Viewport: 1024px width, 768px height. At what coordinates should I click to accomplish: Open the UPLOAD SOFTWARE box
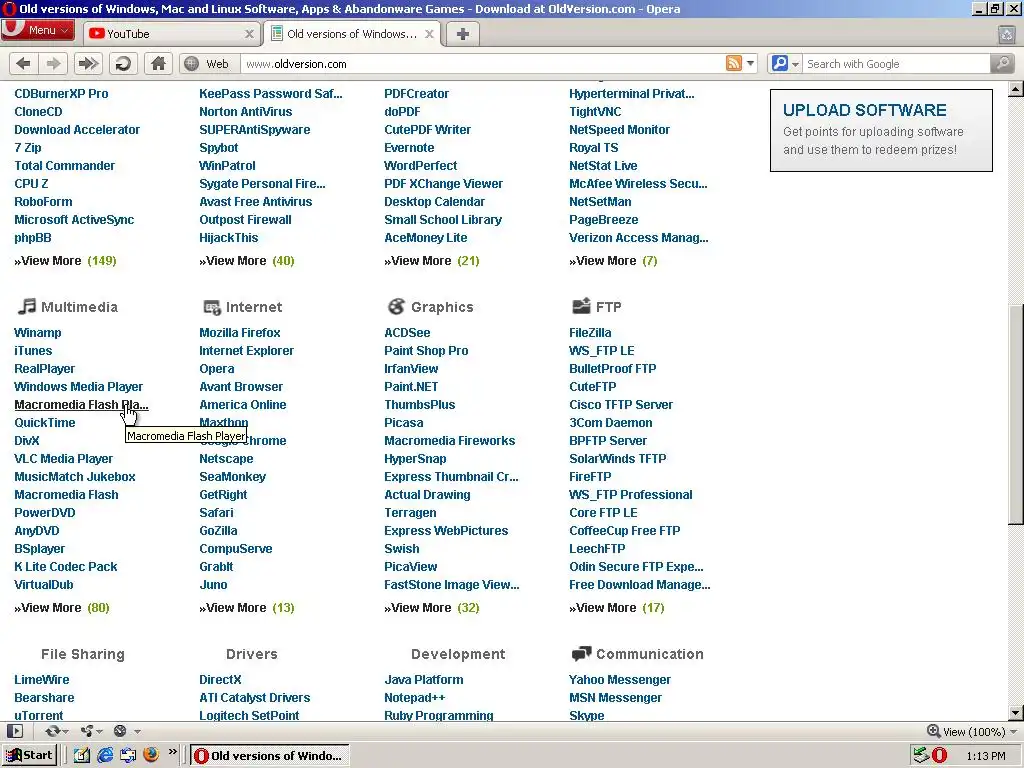(881, 130)
